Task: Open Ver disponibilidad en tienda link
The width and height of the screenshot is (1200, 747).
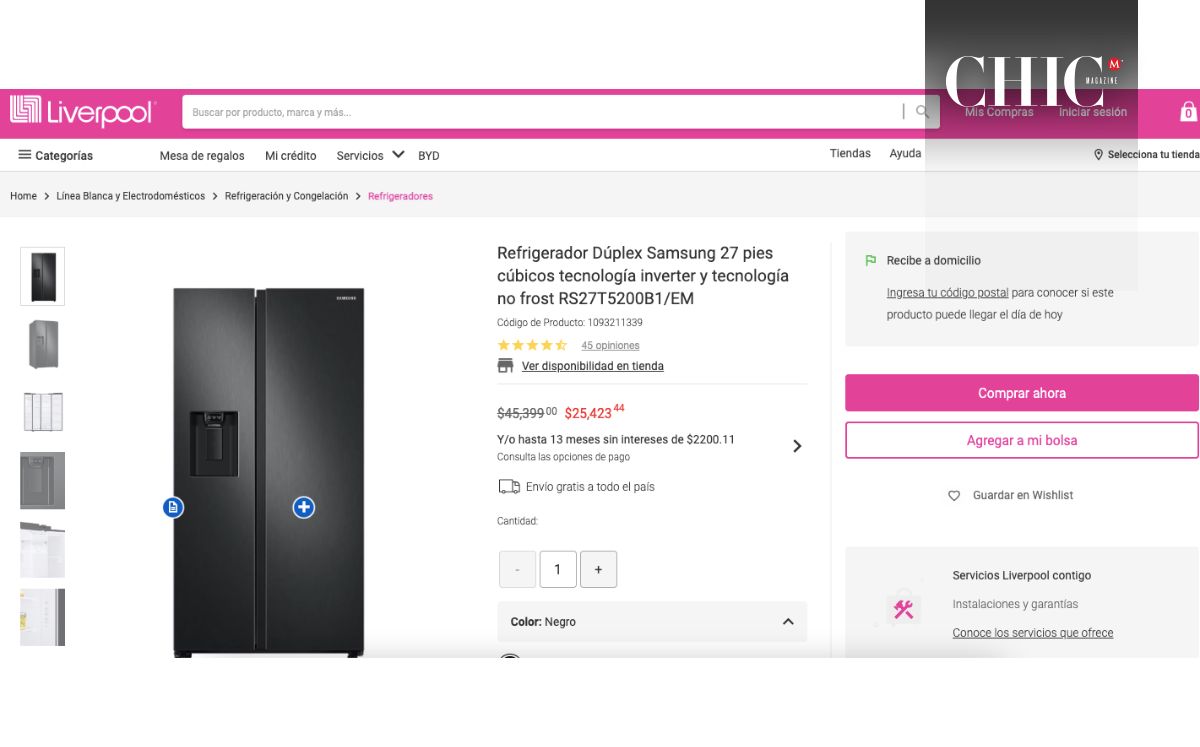Action: (x=592, y=366)
